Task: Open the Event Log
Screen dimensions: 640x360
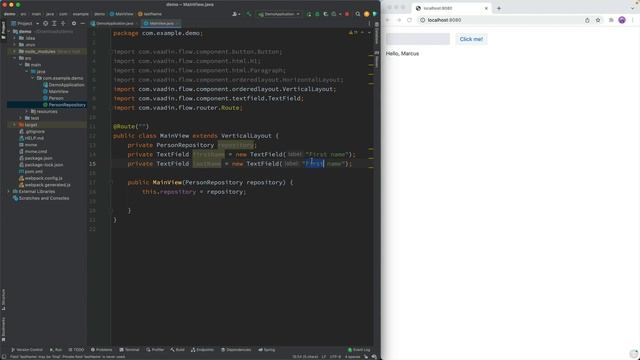Action: 359,350
